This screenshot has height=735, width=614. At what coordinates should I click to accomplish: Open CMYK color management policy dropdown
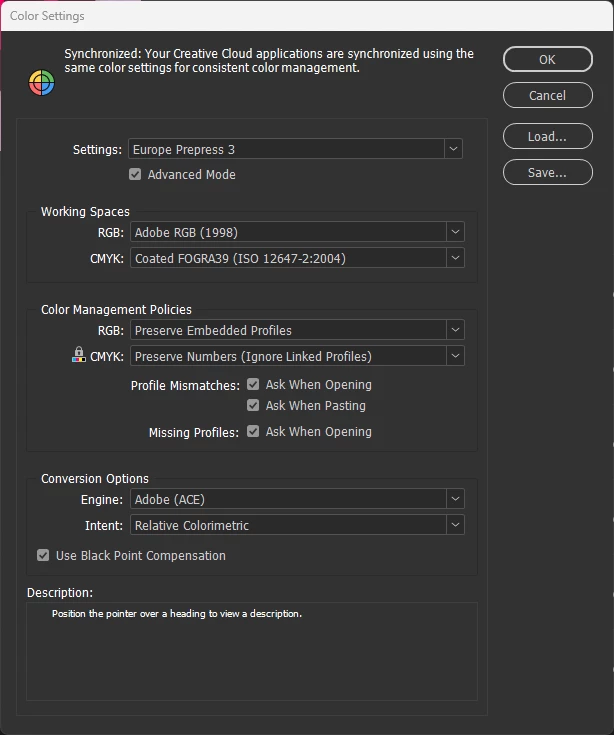click(x=297, y=356)
